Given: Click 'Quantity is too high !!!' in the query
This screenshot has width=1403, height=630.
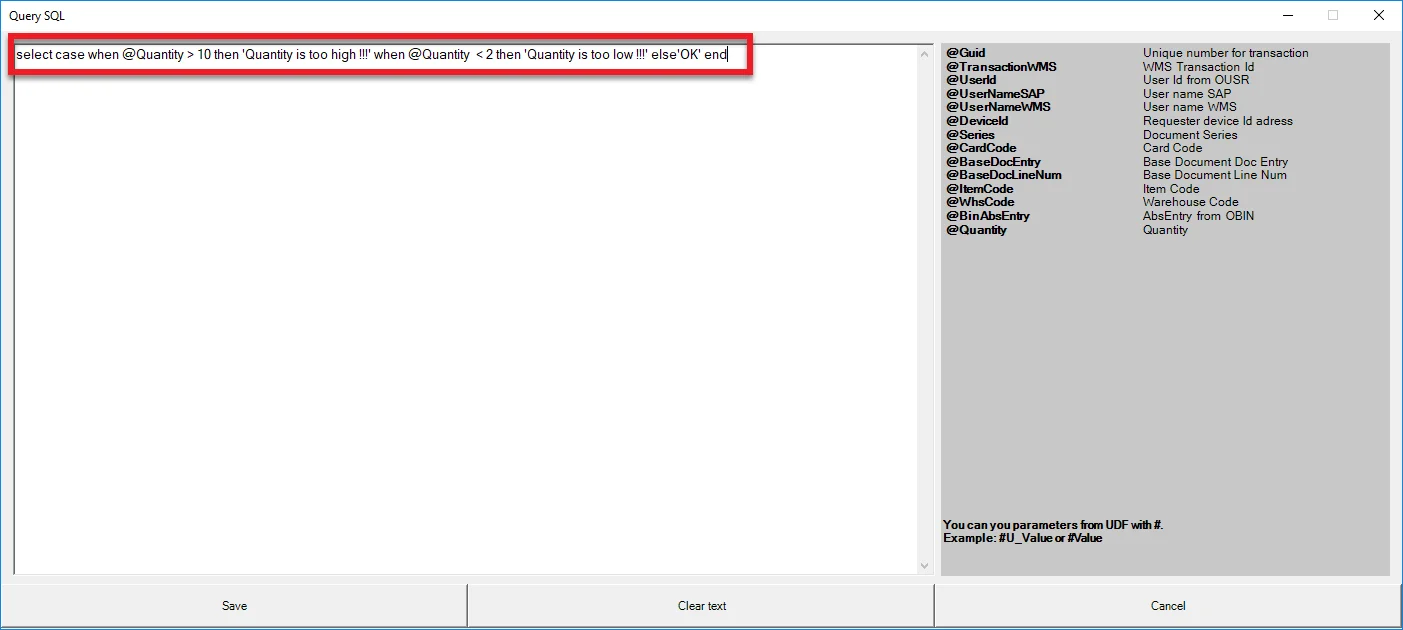Looking at the screenshot, I should (306, 55).
